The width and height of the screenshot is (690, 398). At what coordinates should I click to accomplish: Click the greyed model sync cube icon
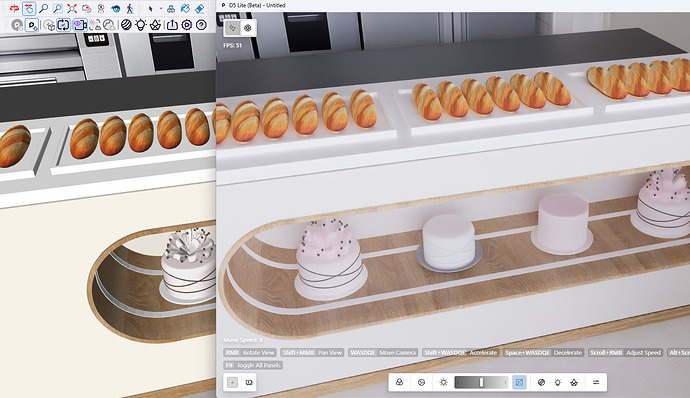pos(49,25)
